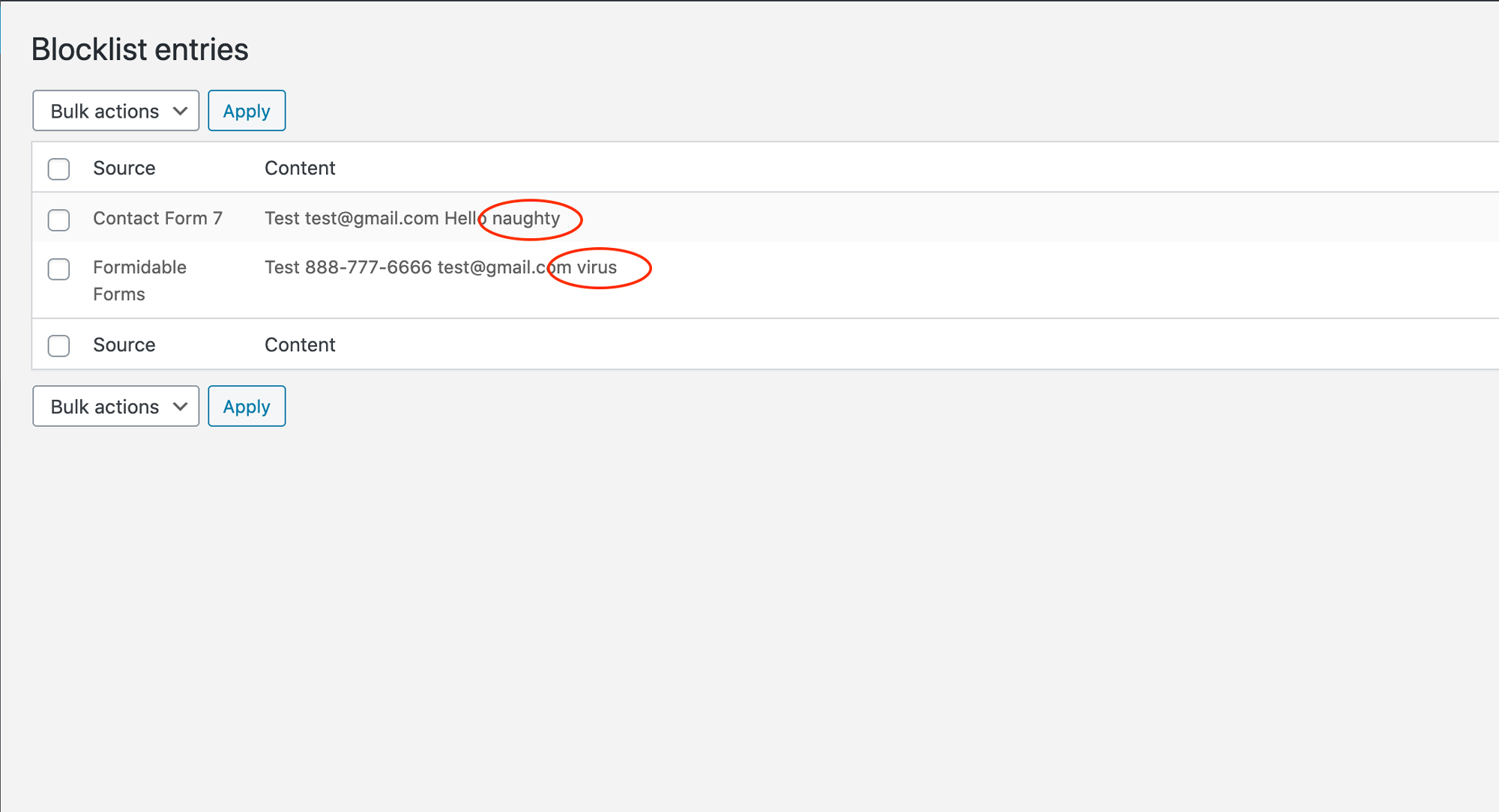Click the bottom Apply button
1499x812 pixels.
tap(247, 406)
